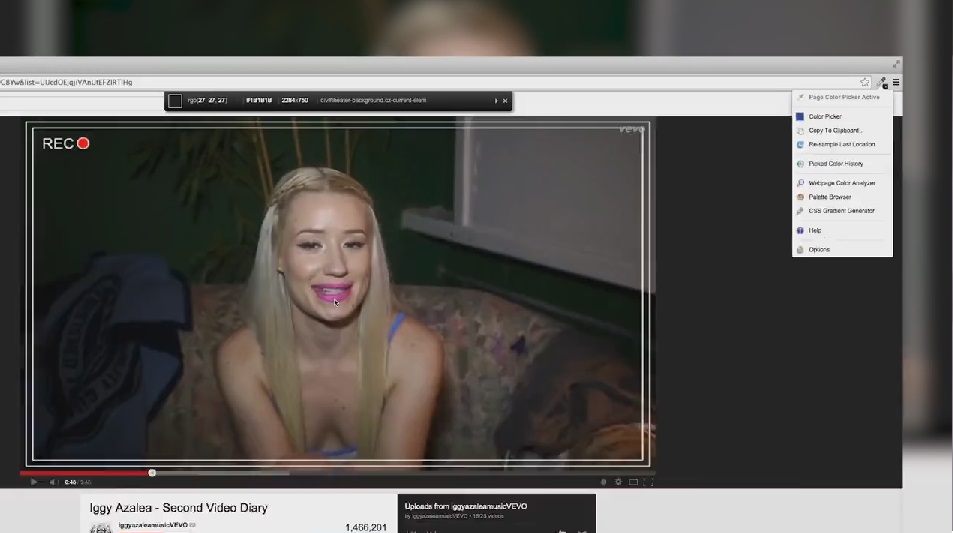Image resolution: width=953 pixels, height=533 pixels.
Task: Open the ColorZilla eyedropper extension button
Action: [882, 83]
